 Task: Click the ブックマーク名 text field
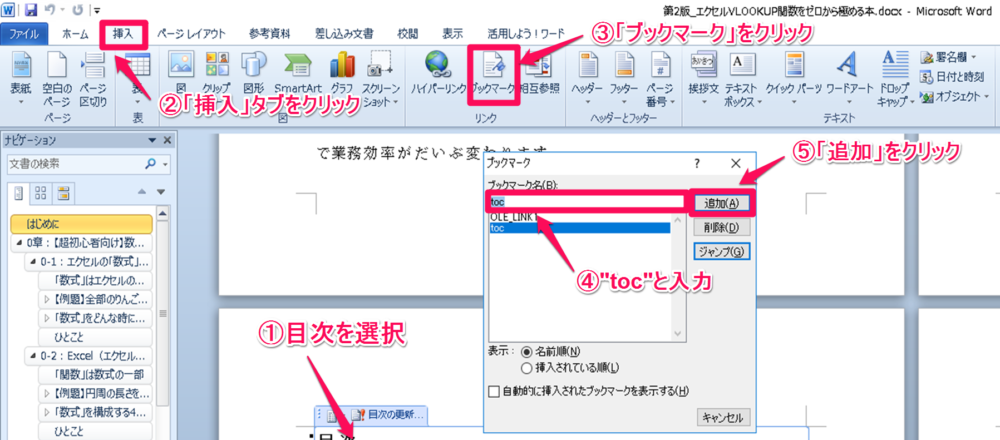[585, 202]
